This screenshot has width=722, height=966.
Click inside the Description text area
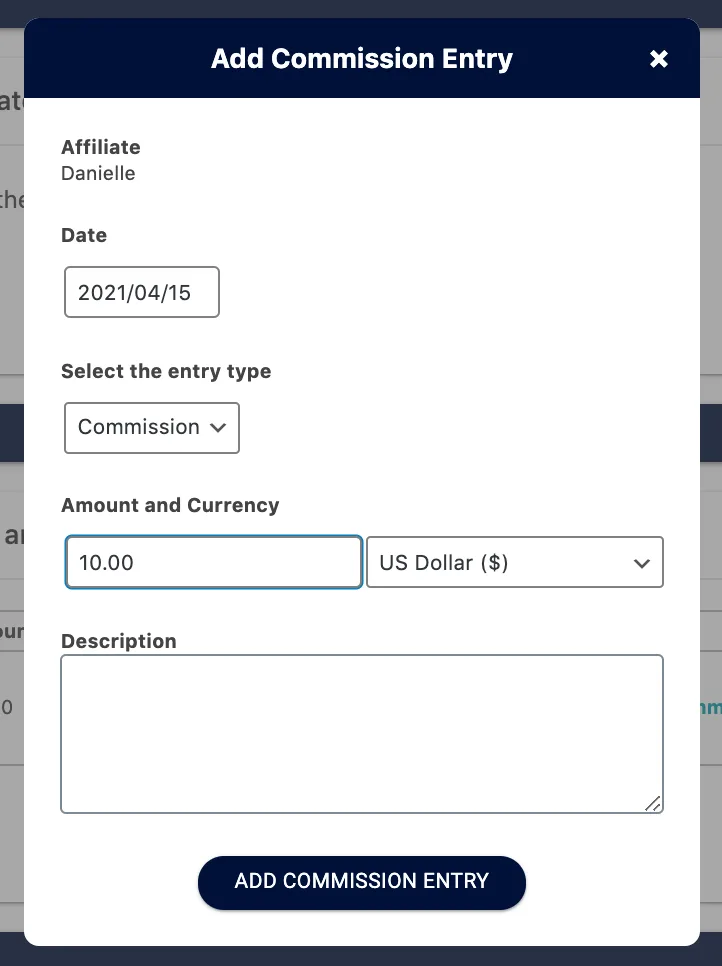point(361,733)
